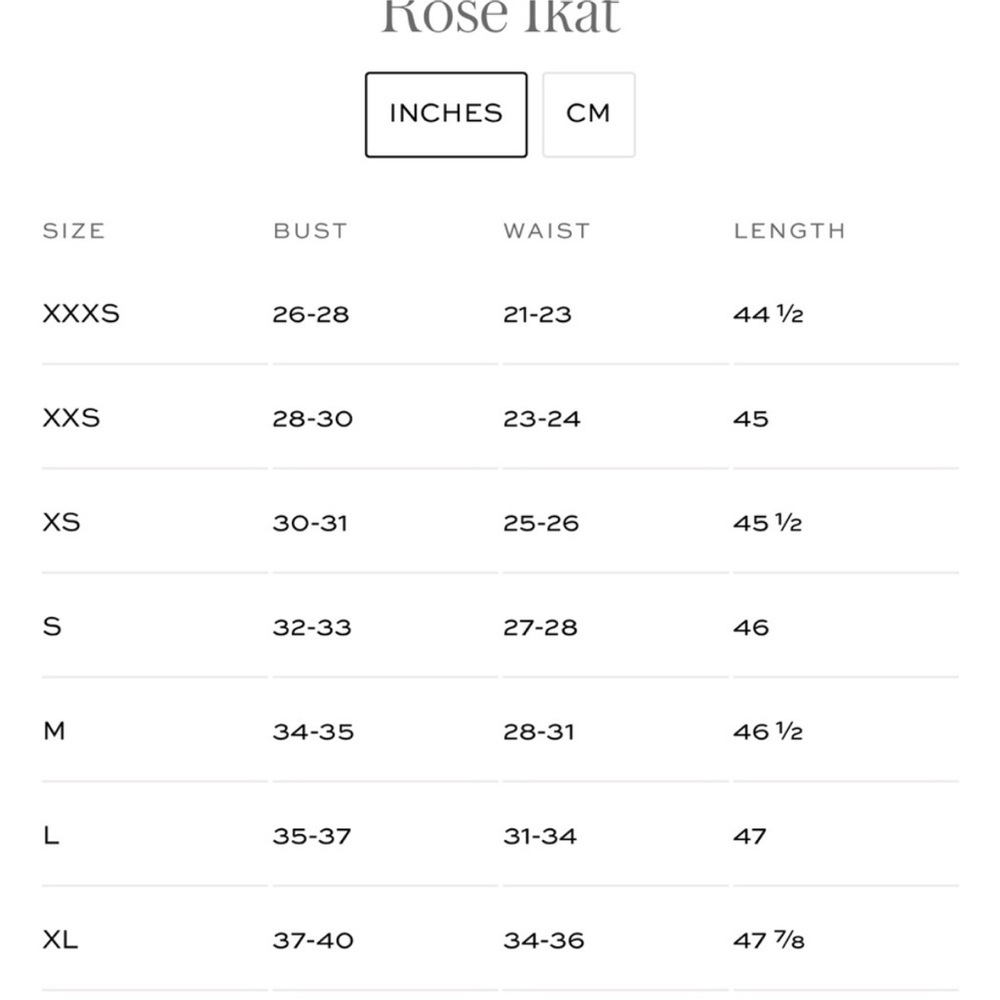Select the L size row label
Image resolution: width=1000 pixels, height=1000 pixels.
(x=51, y=835)
